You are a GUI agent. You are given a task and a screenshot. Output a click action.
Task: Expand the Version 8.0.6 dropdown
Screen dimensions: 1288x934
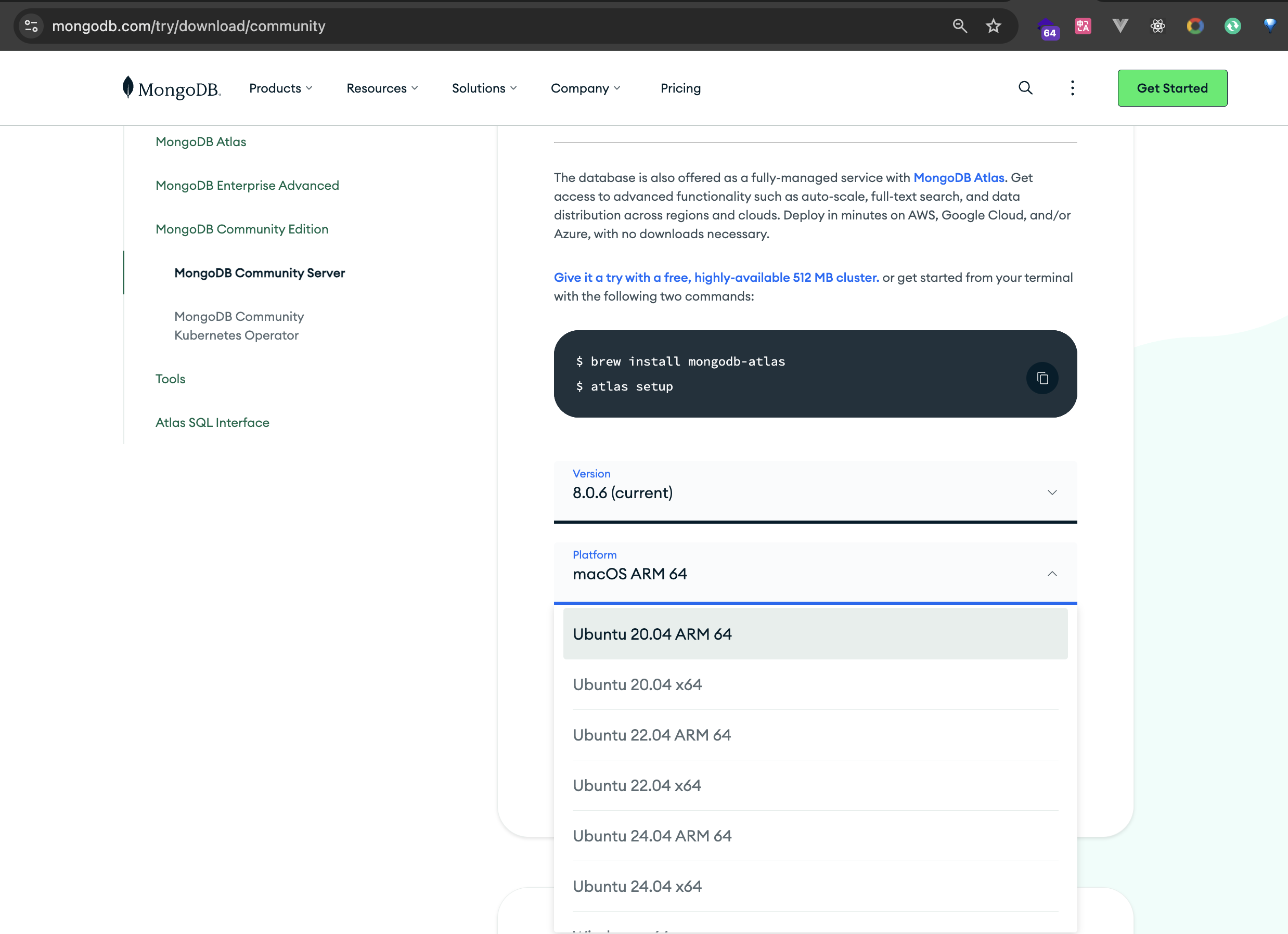pyautogui.click(x=815, y=491)
